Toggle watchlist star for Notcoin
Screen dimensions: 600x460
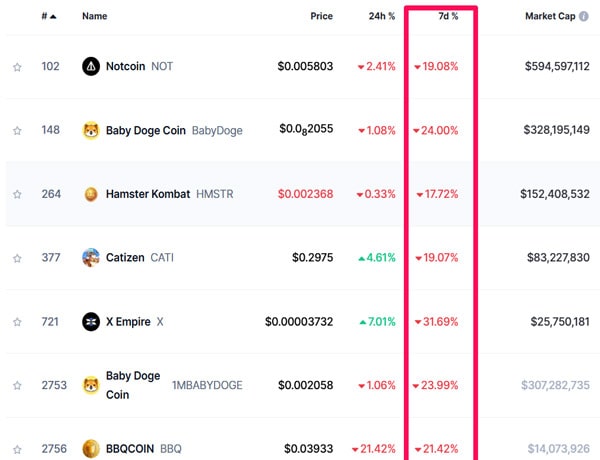click(17, 67)
